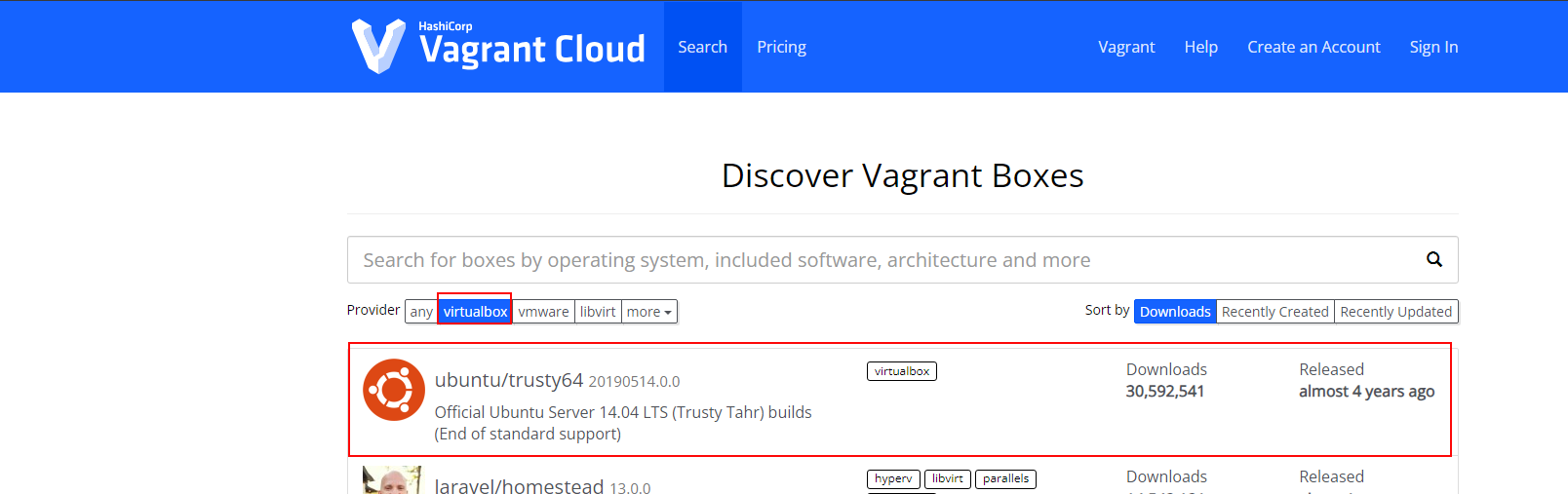
Task: Click the magnifying glass search icon
Action: (x=1433, y=259)
